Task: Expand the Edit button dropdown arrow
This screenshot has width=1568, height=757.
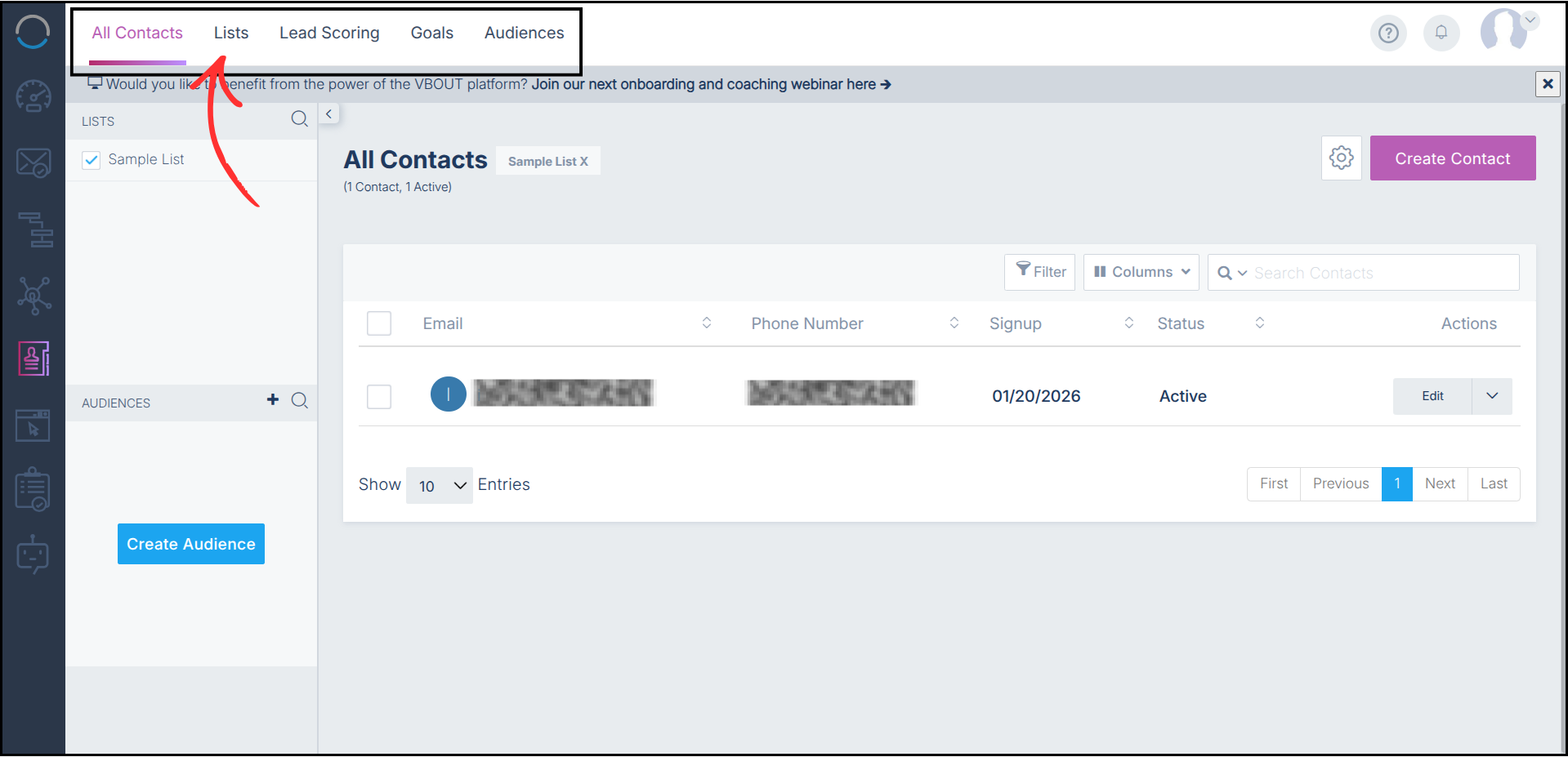Action: (1492, 396)
